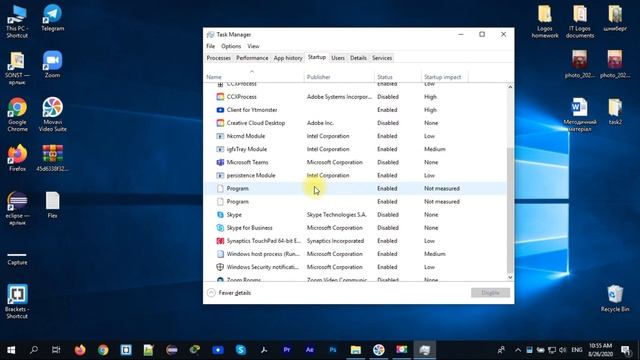Select CCXProcess row from Adobe Systems
The width and height of the screenshot is (640, 360).
(355, 97)
